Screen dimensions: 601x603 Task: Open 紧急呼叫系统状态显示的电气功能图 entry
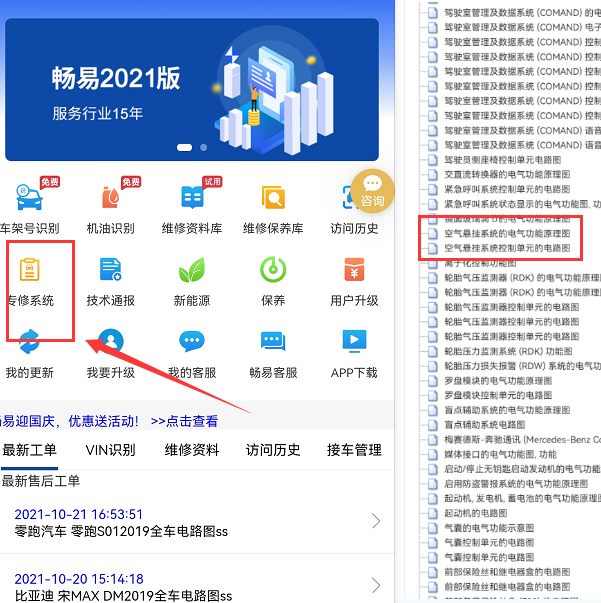[x=523, y=204]
